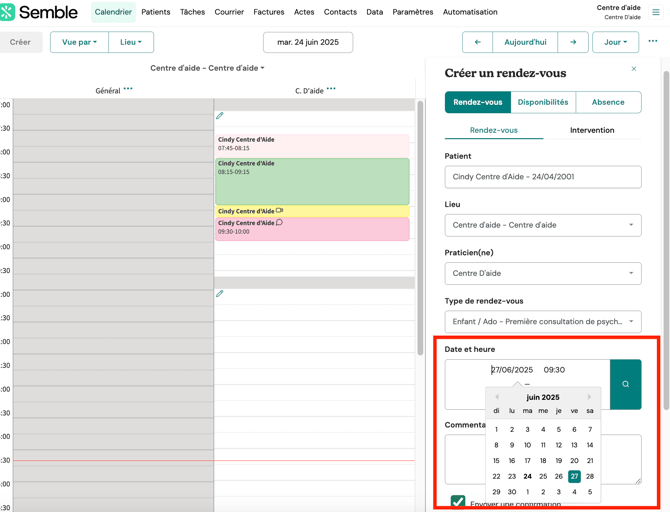Image resolution: width=670 pixels, height=512 pixels.
Task: Click the pencil edit icon above 07:45 appointment
Action: tap(220, 116)
